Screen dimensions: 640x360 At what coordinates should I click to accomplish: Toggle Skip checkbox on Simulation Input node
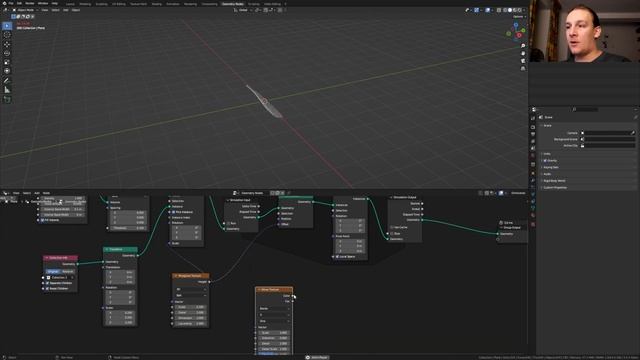coord(229,223)
